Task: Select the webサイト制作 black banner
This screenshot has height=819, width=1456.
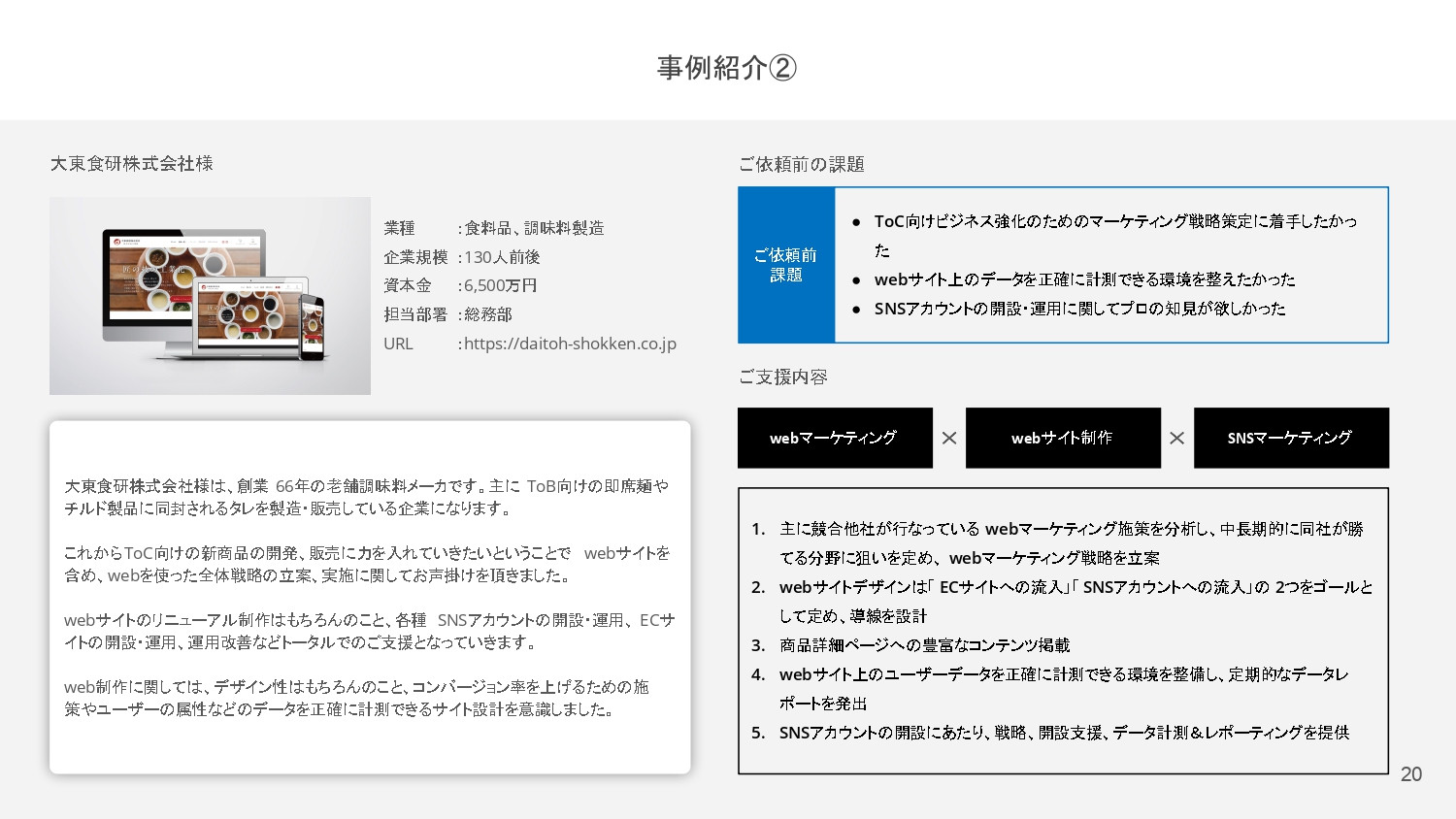Action: (x=1063, y=438)
